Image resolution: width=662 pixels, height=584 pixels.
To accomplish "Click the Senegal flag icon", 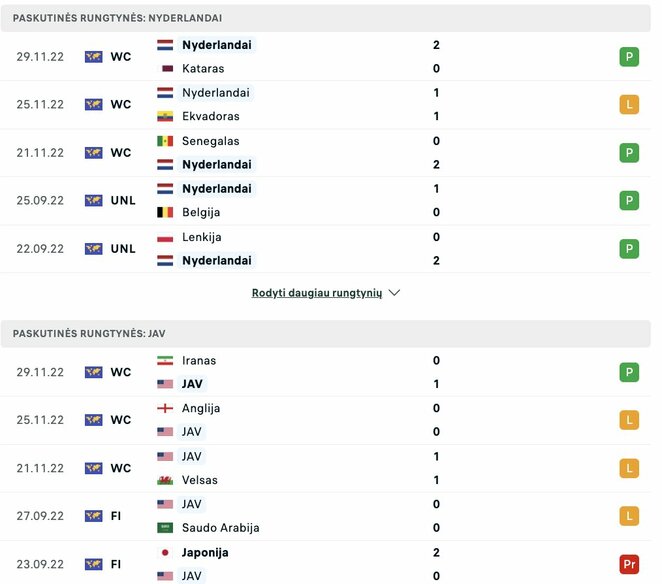I will [x=166, y=141].
